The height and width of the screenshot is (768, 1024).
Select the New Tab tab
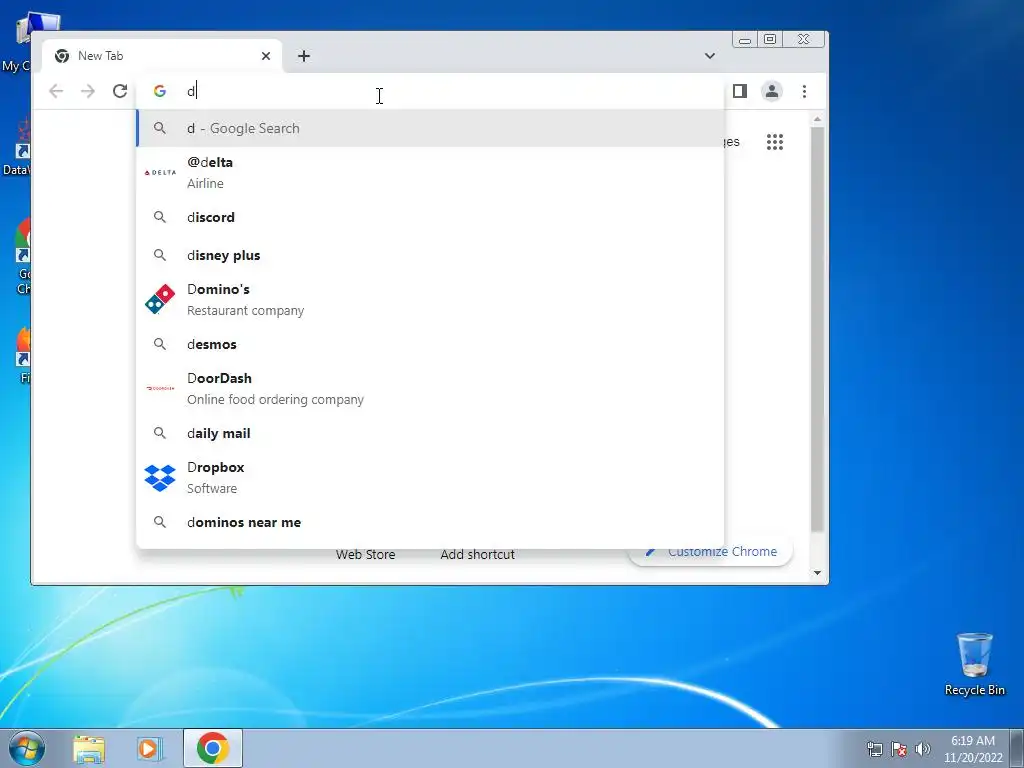162,56
